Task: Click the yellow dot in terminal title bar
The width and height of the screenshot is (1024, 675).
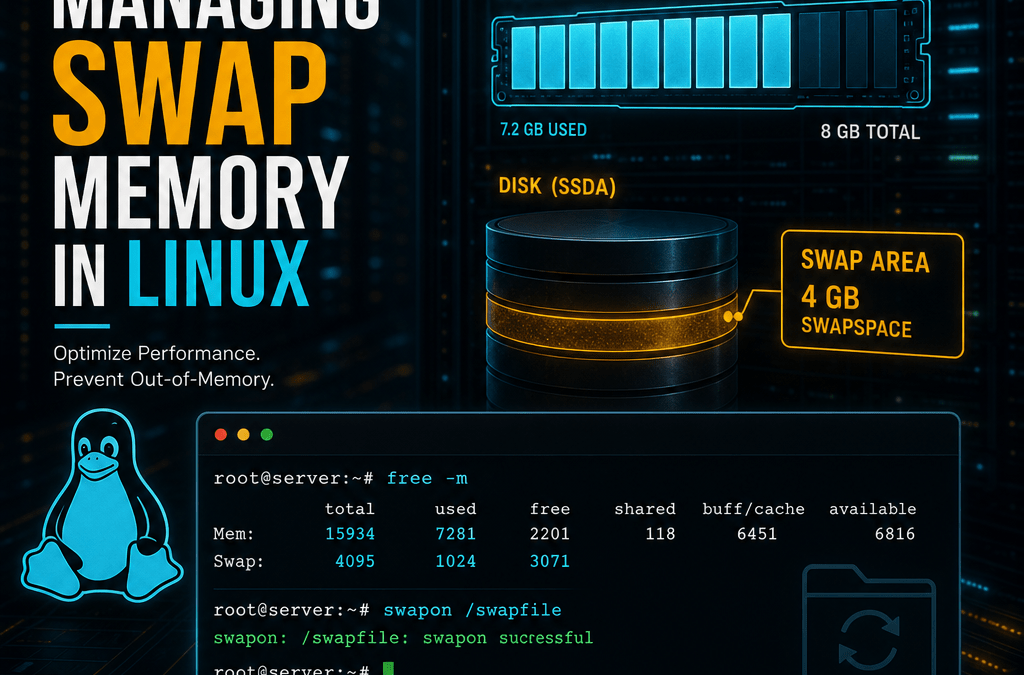Action: [244, 435]
